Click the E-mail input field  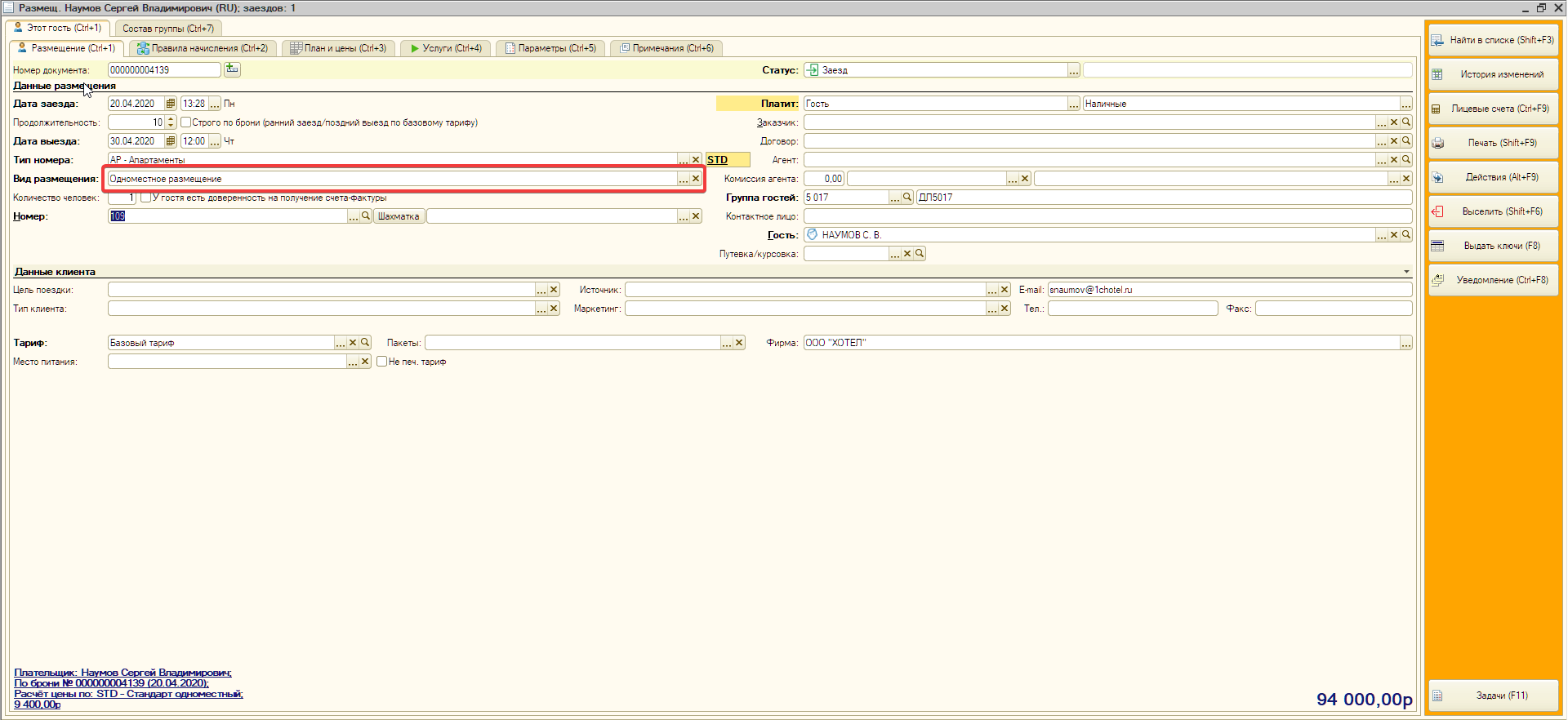point(1230,290)
